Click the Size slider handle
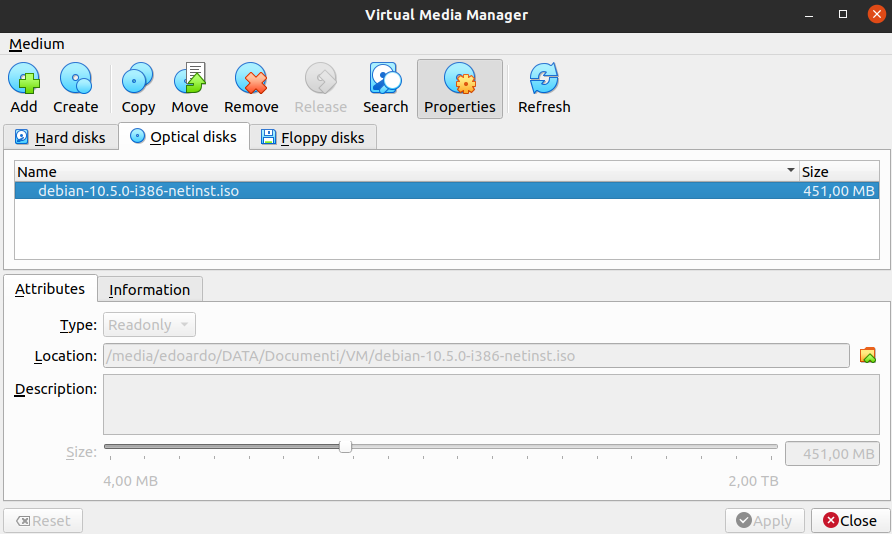892x534 pixels. click(x=345, y=446)
